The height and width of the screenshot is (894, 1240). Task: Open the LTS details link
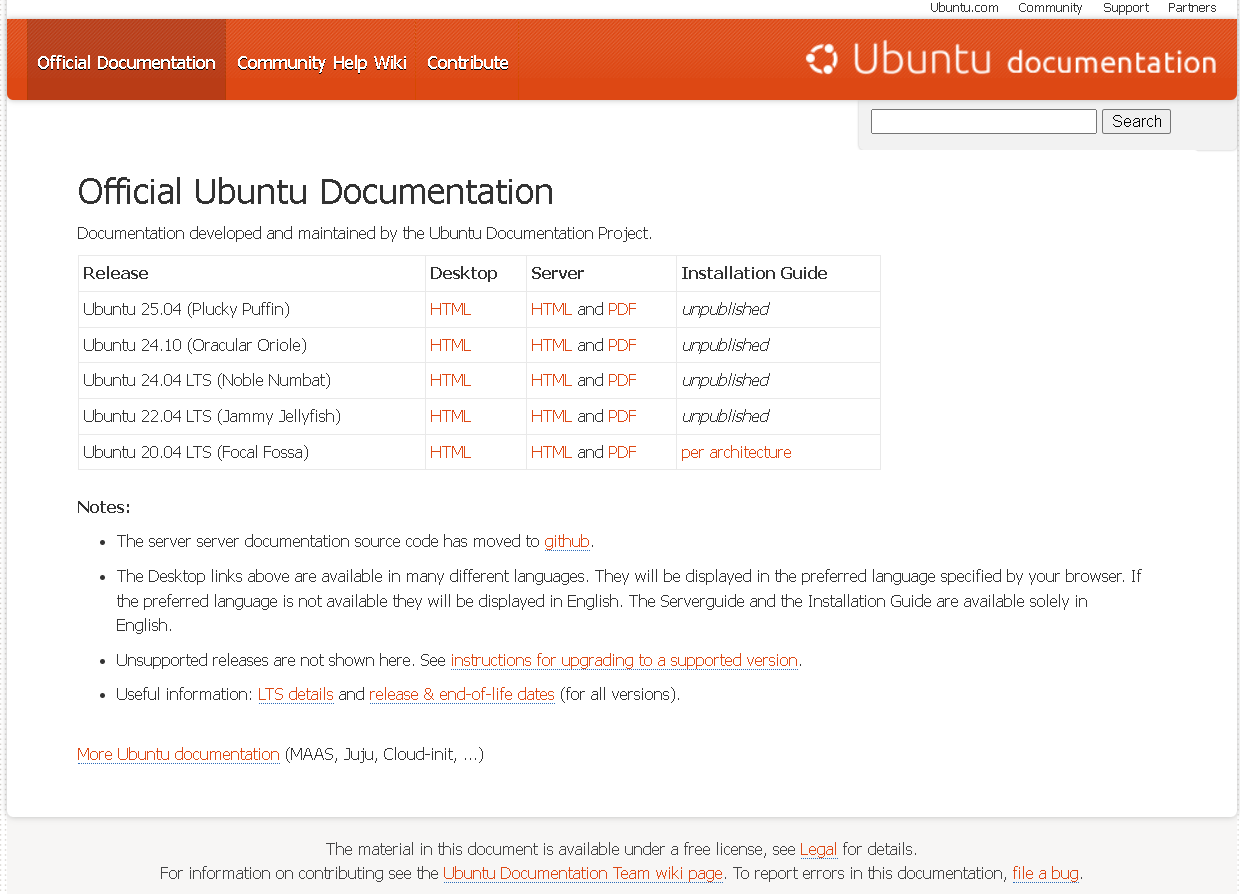295,694
